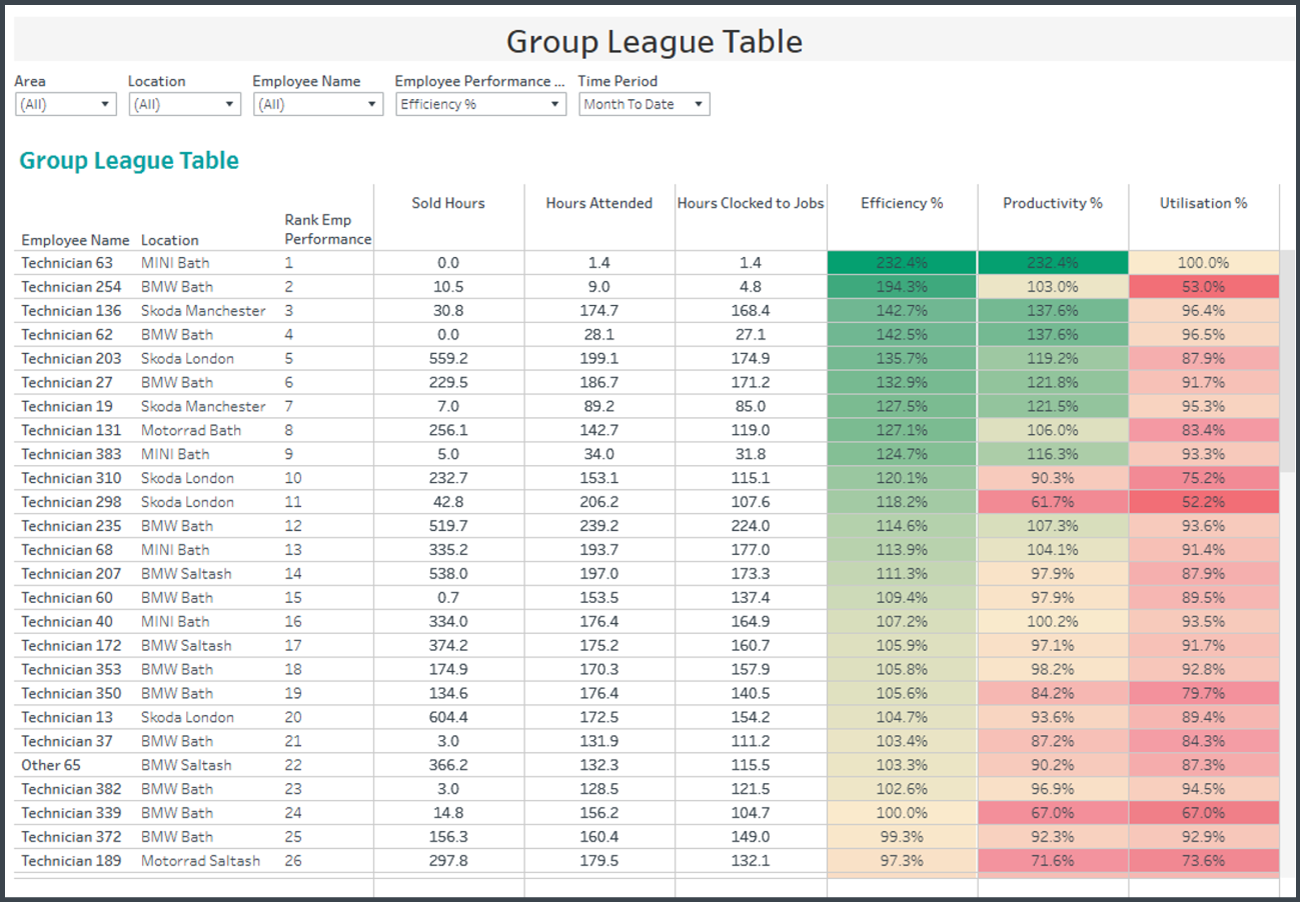Select the Other 65 employee name

pos(51,765)
